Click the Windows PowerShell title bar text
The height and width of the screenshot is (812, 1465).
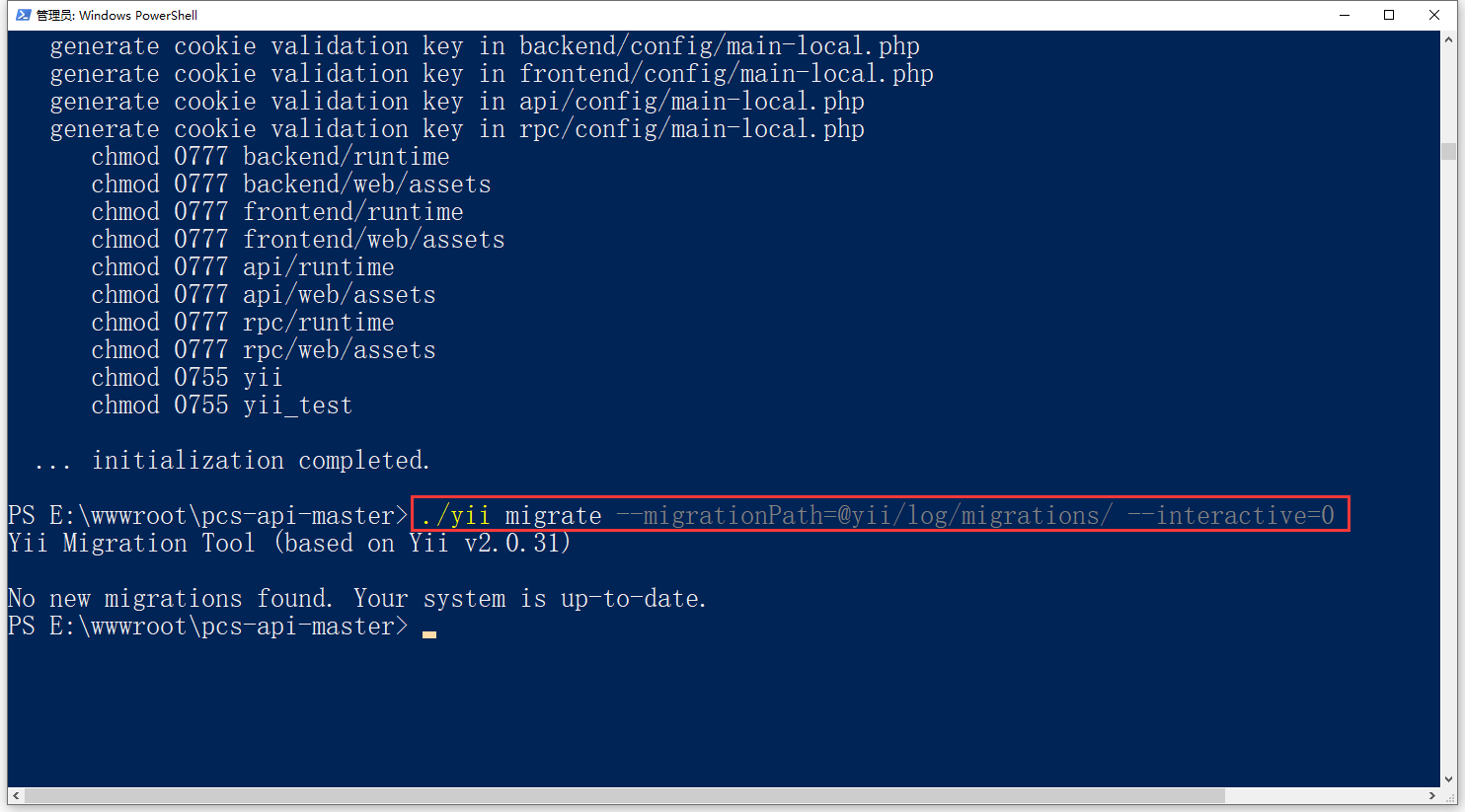point(116,15)
